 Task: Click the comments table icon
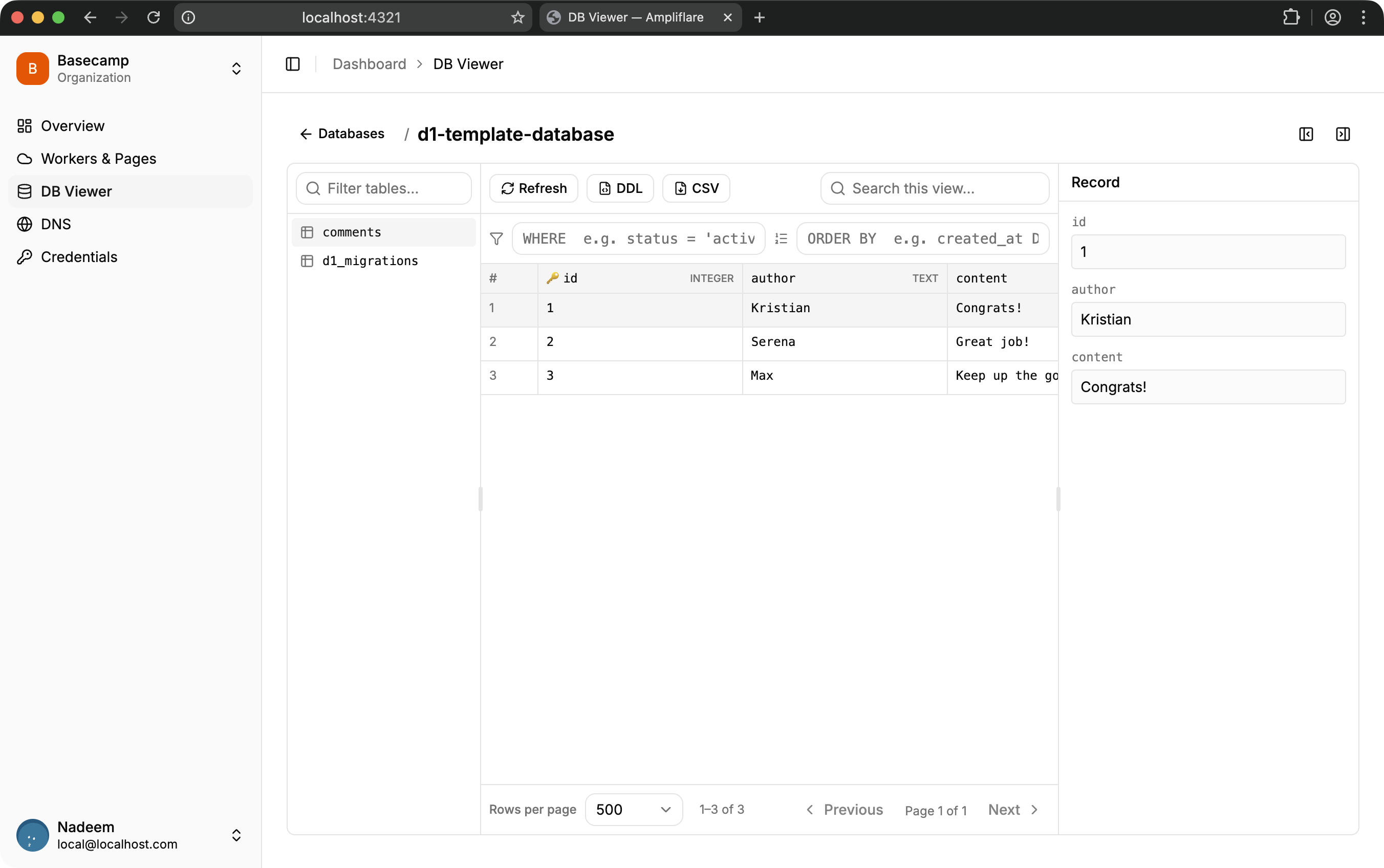click(x=307, y=232)
